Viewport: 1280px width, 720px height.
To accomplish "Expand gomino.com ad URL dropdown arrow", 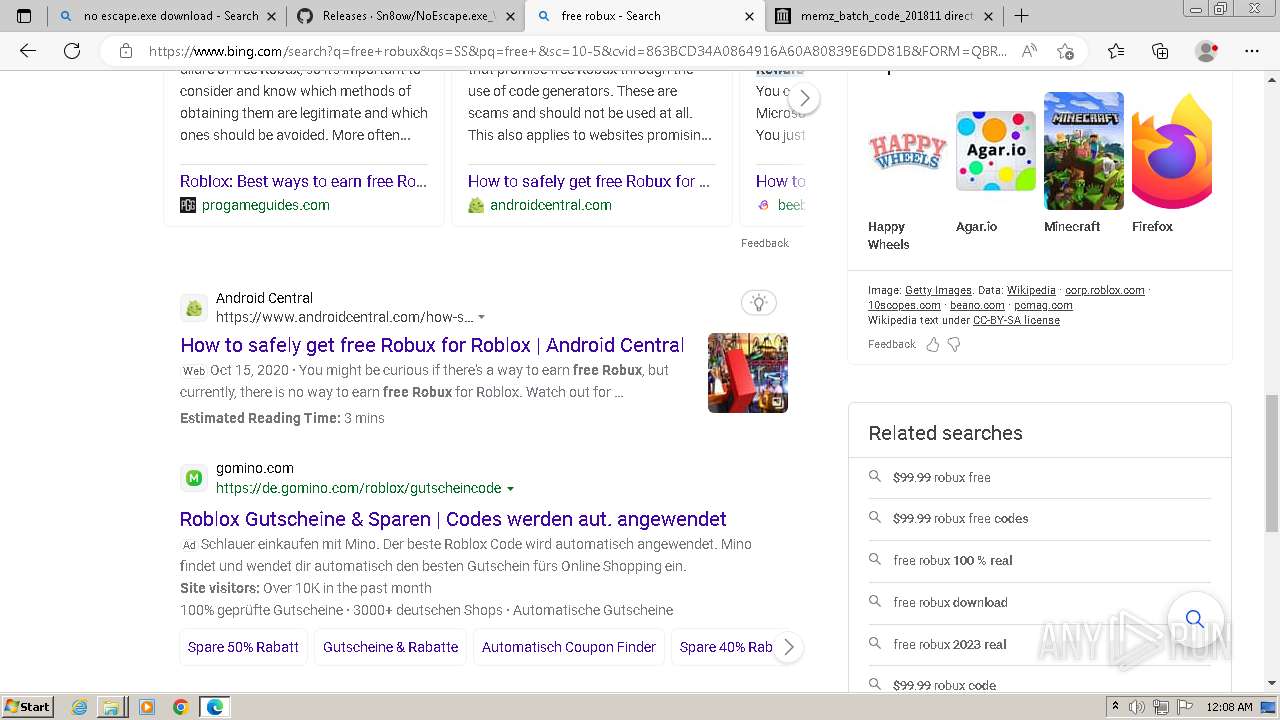I will [510, 489].
